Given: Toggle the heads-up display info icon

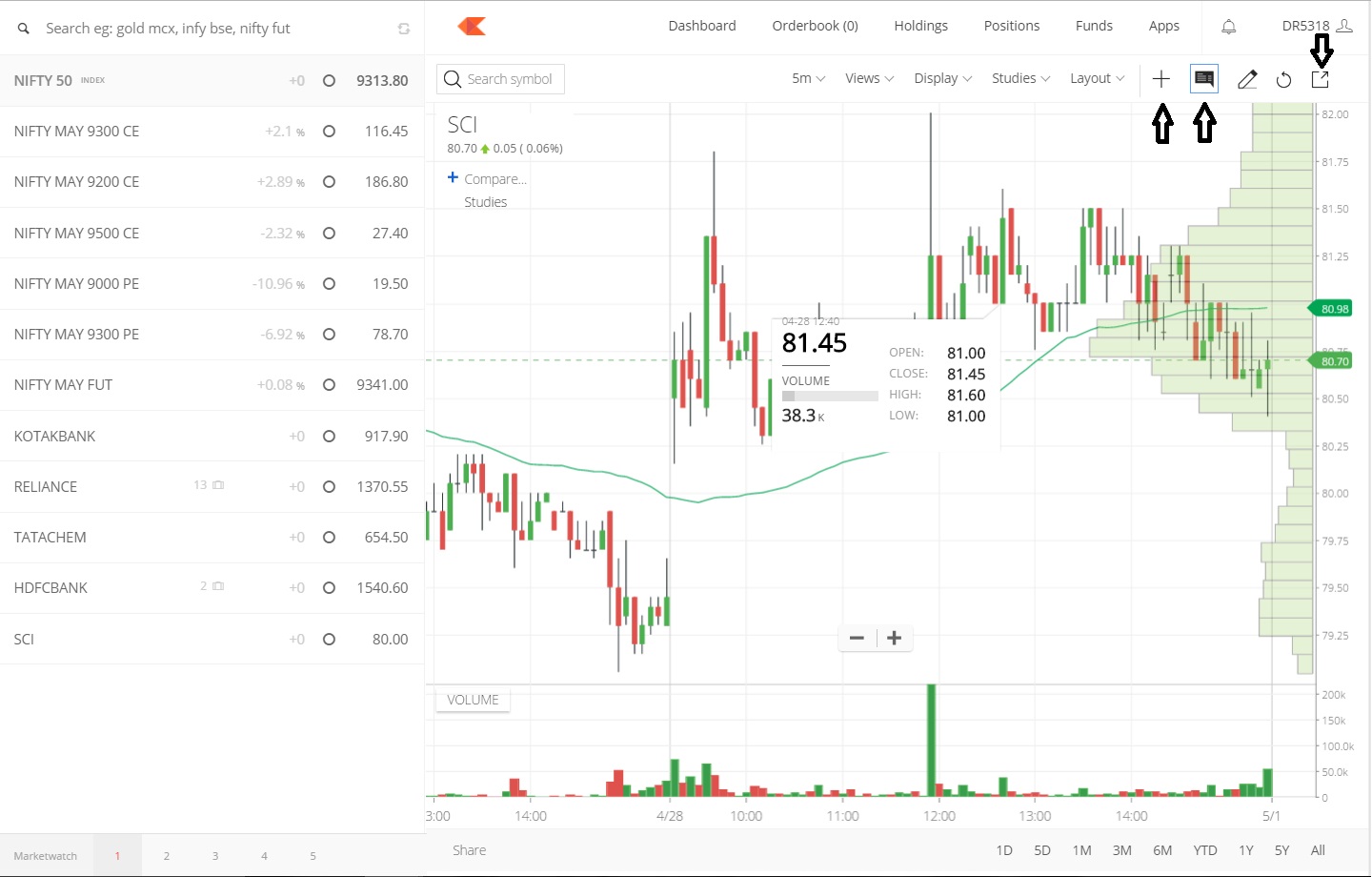Looking at the screenshot, I should tap(1204, 79).
